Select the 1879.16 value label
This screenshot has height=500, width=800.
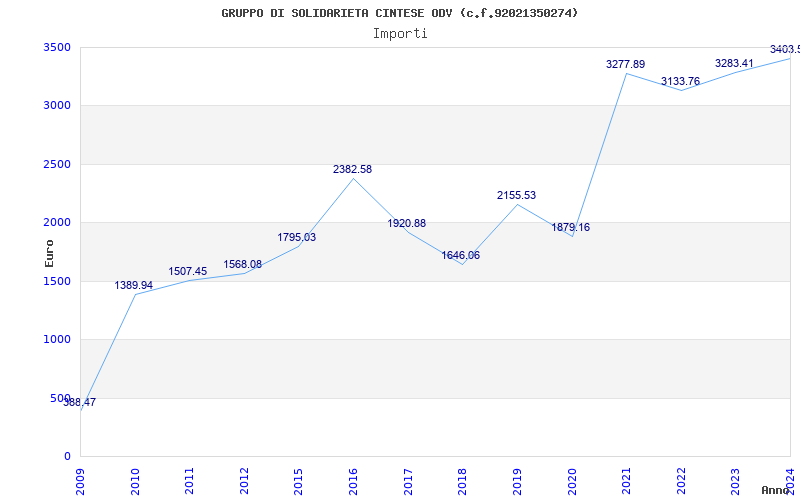point(570,228)
